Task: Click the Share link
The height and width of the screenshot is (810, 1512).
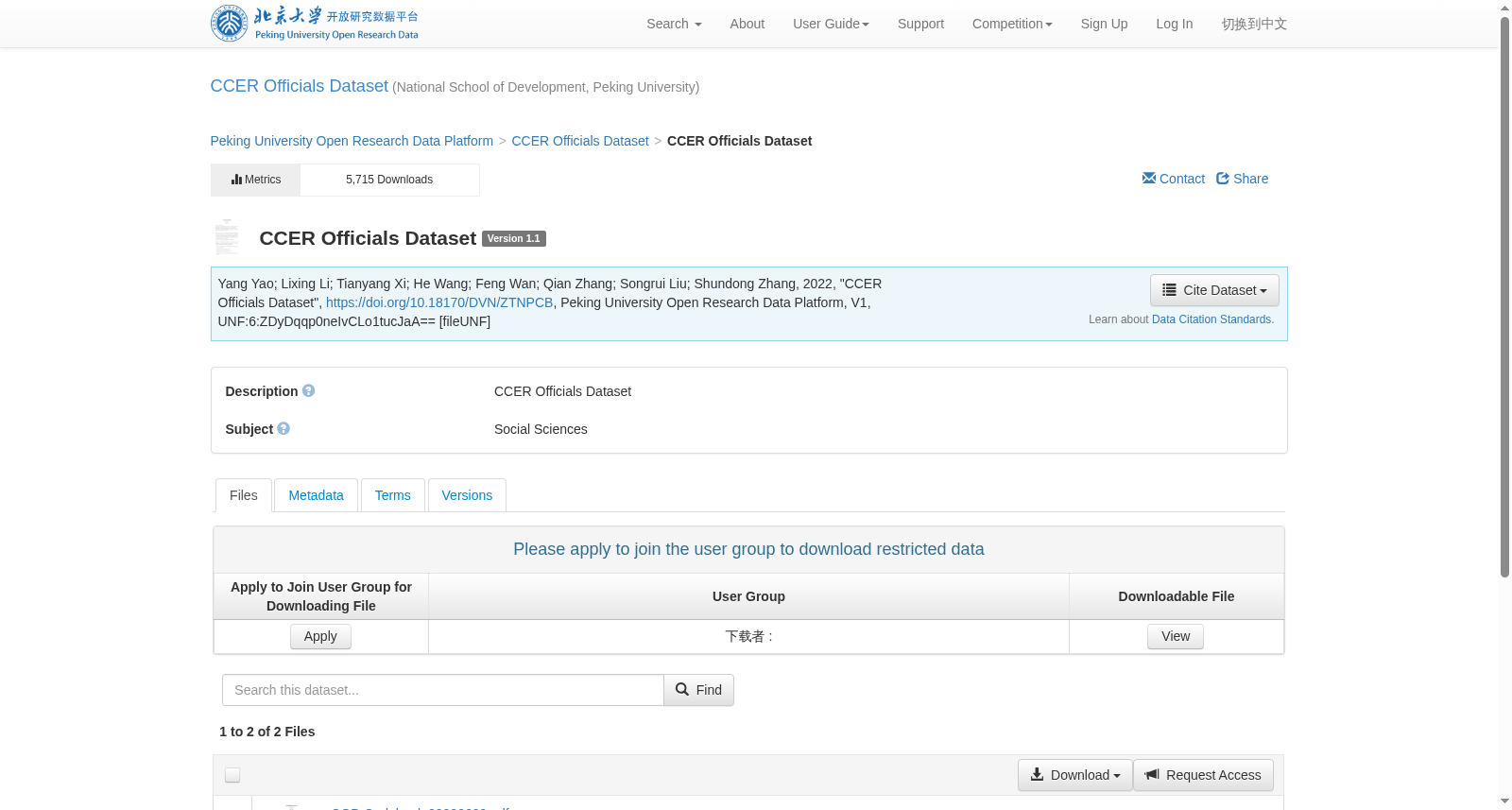Action: pyautogui.click(x=1242, y=179)
